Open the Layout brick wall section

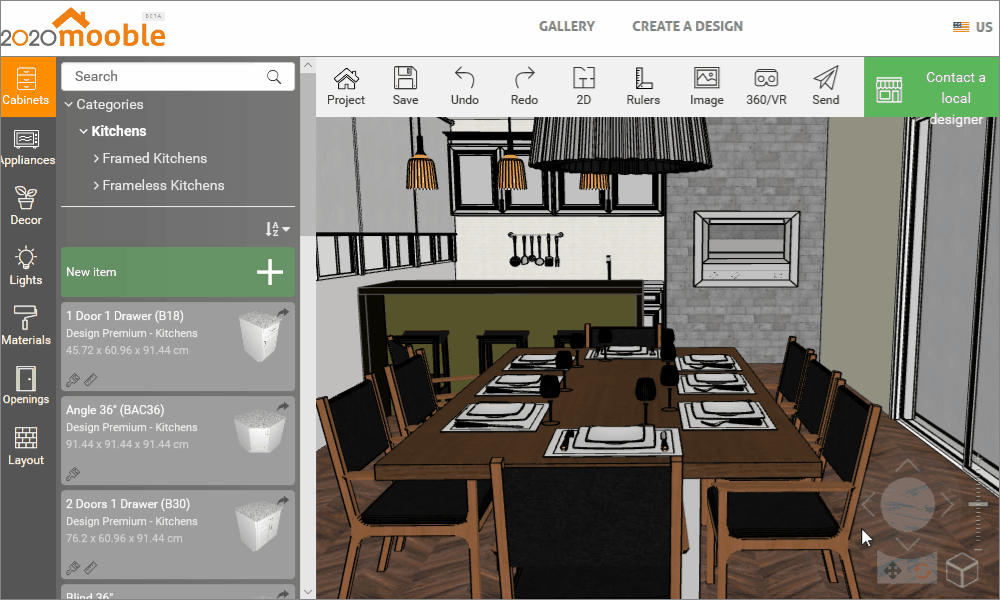pos(26,446)
